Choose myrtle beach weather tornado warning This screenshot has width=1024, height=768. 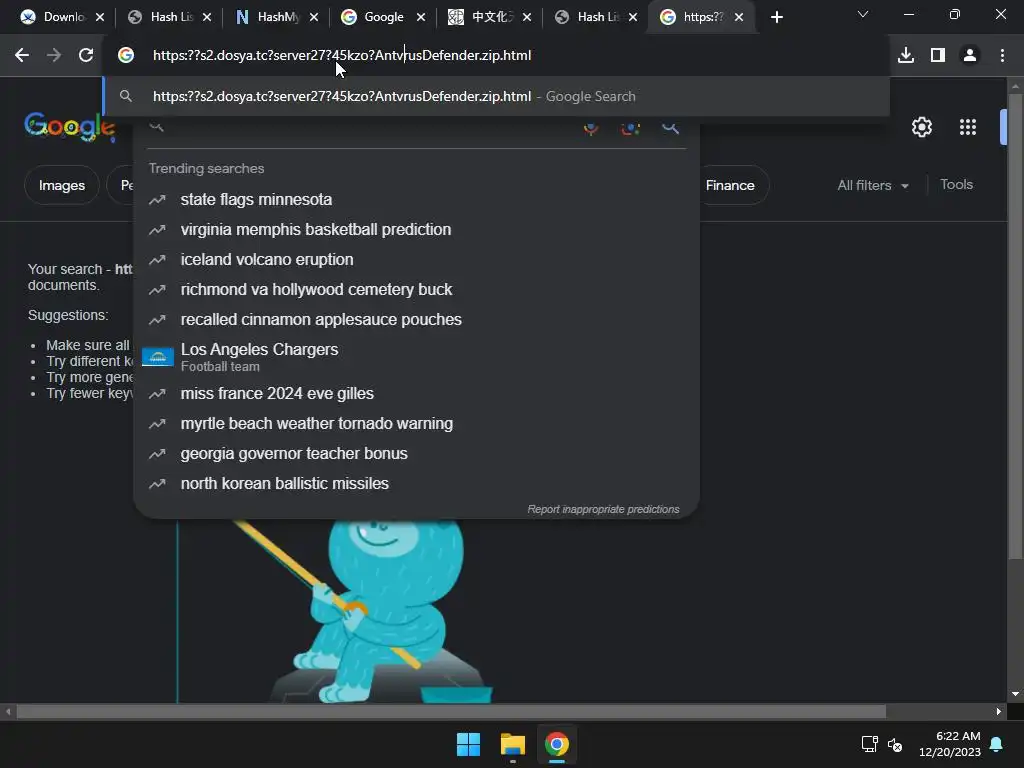point(416,424)
